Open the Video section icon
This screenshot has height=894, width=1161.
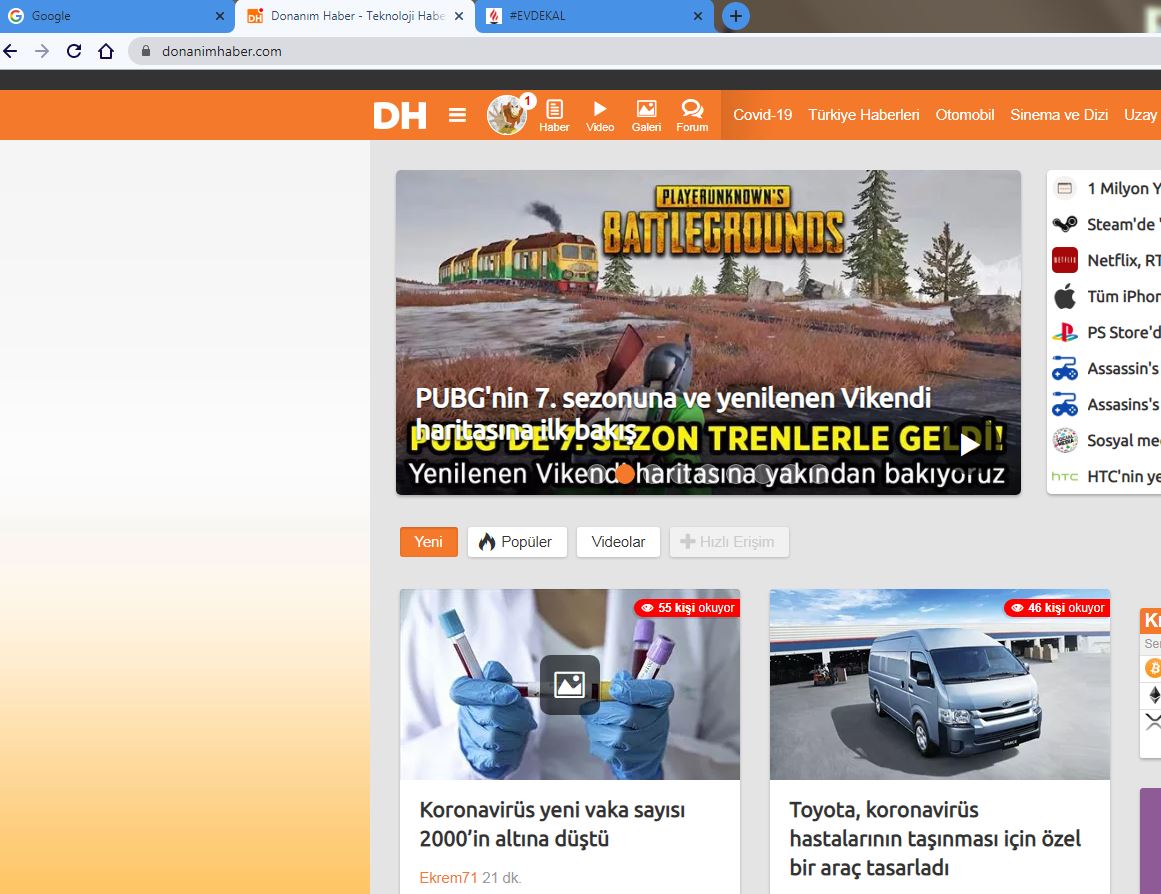(x=600, y=115)
